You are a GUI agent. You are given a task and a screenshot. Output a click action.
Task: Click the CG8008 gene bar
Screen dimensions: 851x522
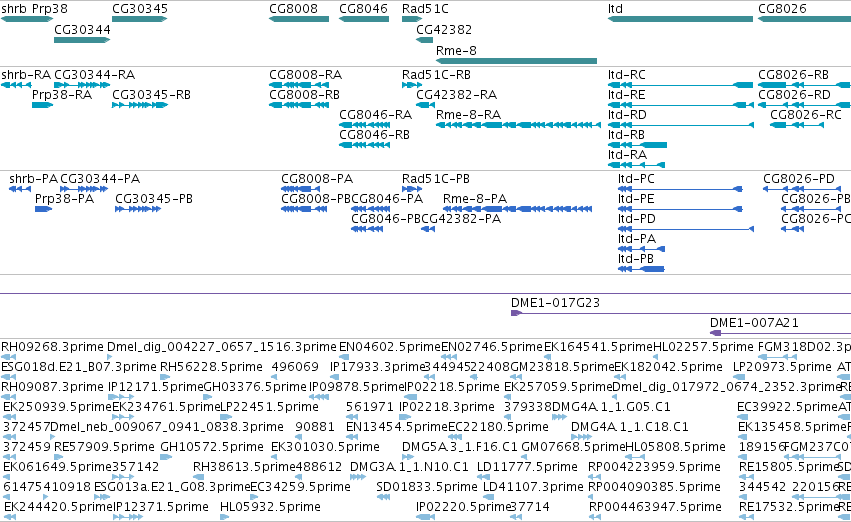(299, 19)
